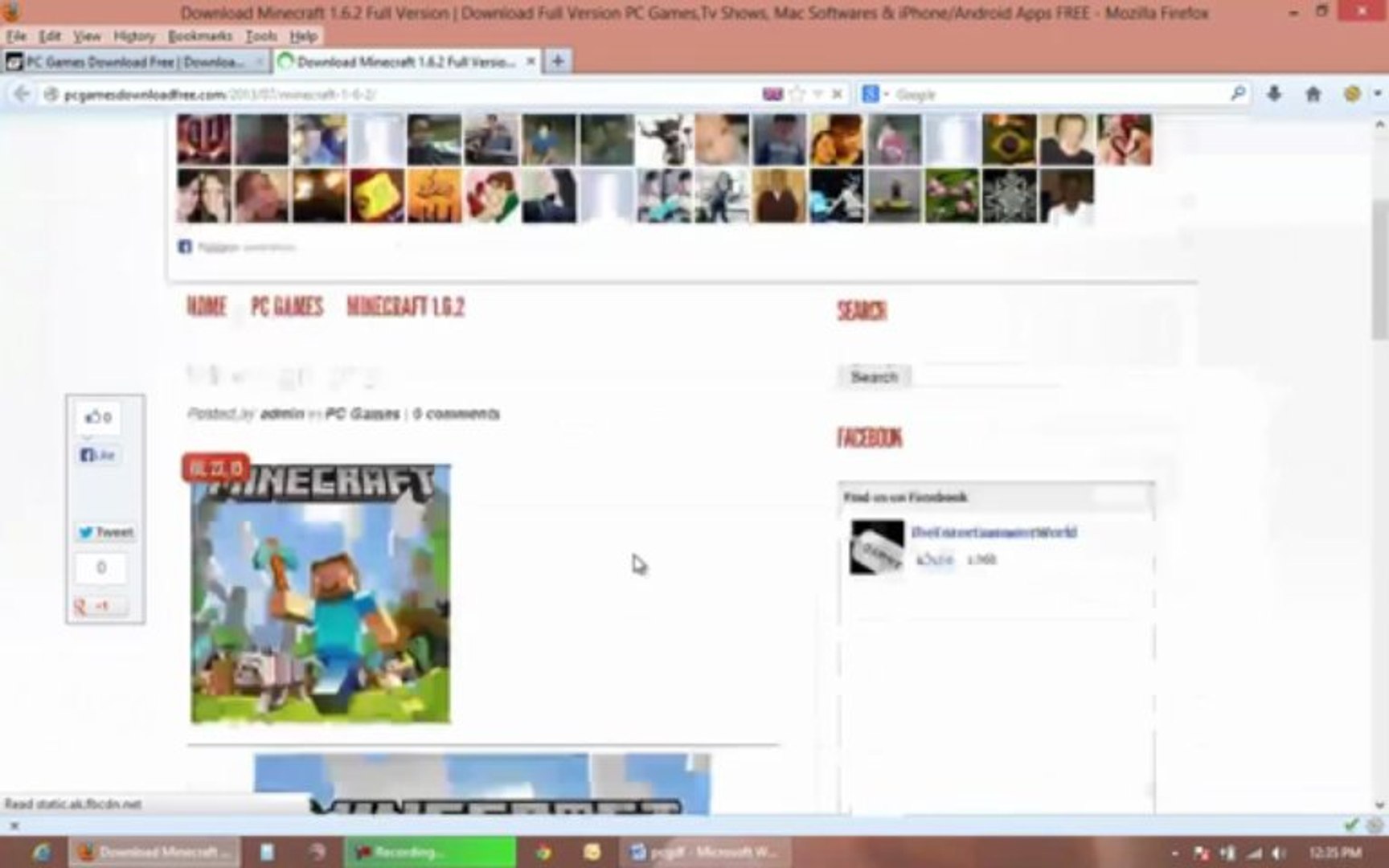Stop page loading with the X icon
The width and height of the screenshot is (1389, 868).
(837, 94)
